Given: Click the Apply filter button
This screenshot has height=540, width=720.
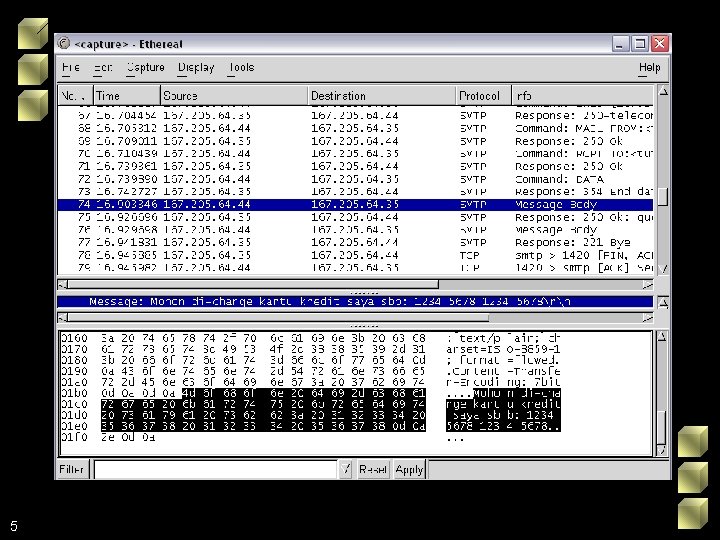Looking at the screenshot, I should coord(409,469).
